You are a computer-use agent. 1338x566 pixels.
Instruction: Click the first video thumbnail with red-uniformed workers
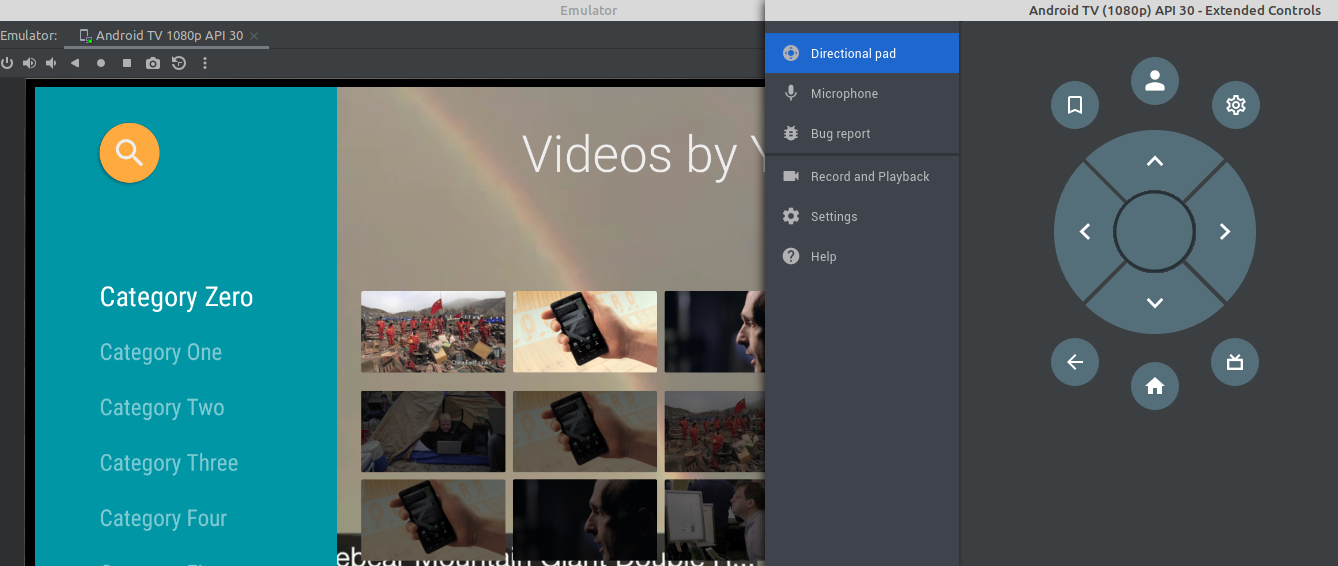[433, 331]
